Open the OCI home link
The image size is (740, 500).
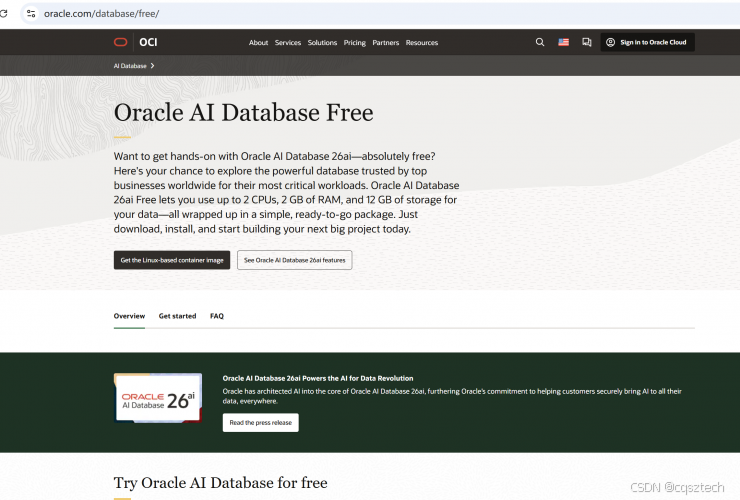coord(148,42)
